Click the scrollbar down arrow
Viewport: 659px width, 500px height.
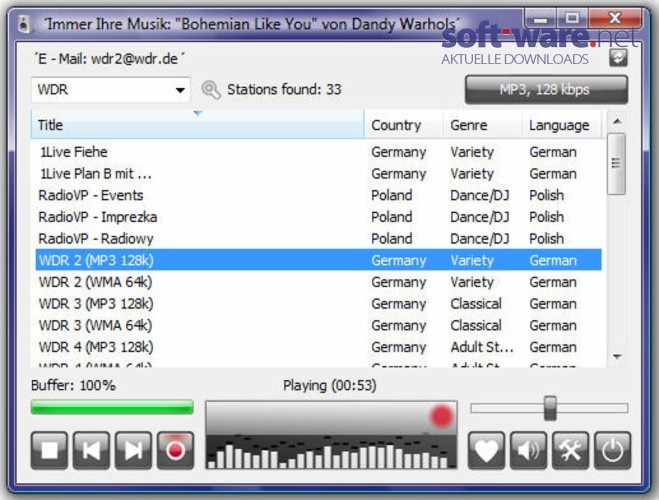pos(617,356)
